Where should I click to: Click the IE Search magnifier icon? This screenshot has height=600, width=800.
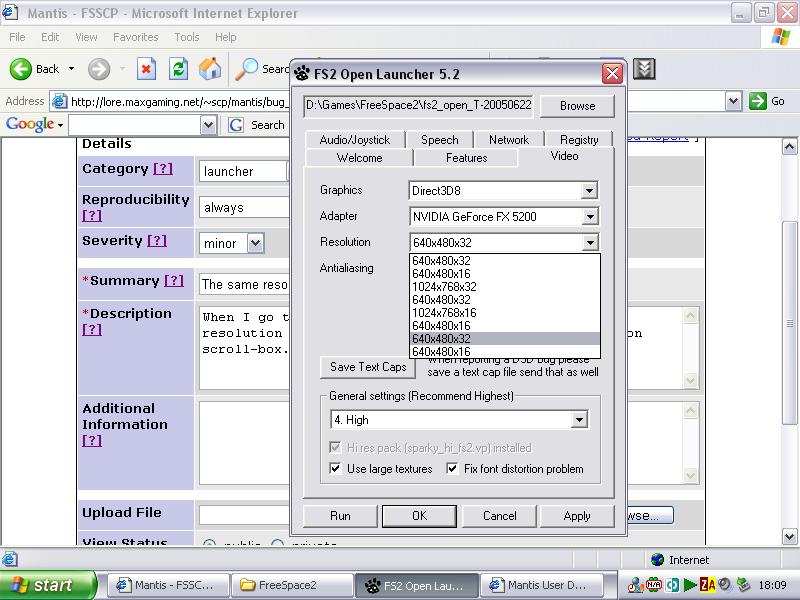click(x=247, y=69)
